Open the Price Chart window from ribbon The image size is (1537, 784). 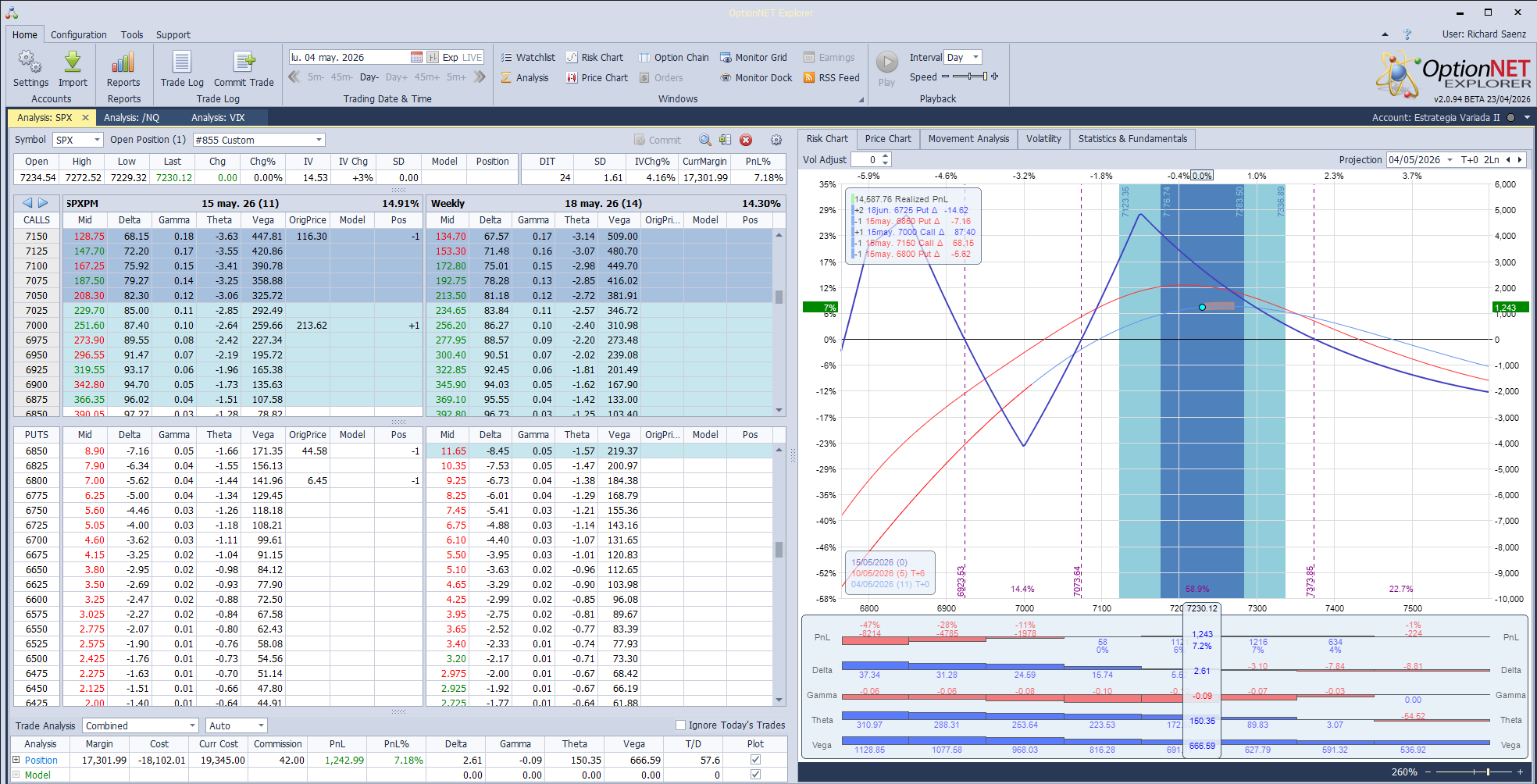click(597, 77)
